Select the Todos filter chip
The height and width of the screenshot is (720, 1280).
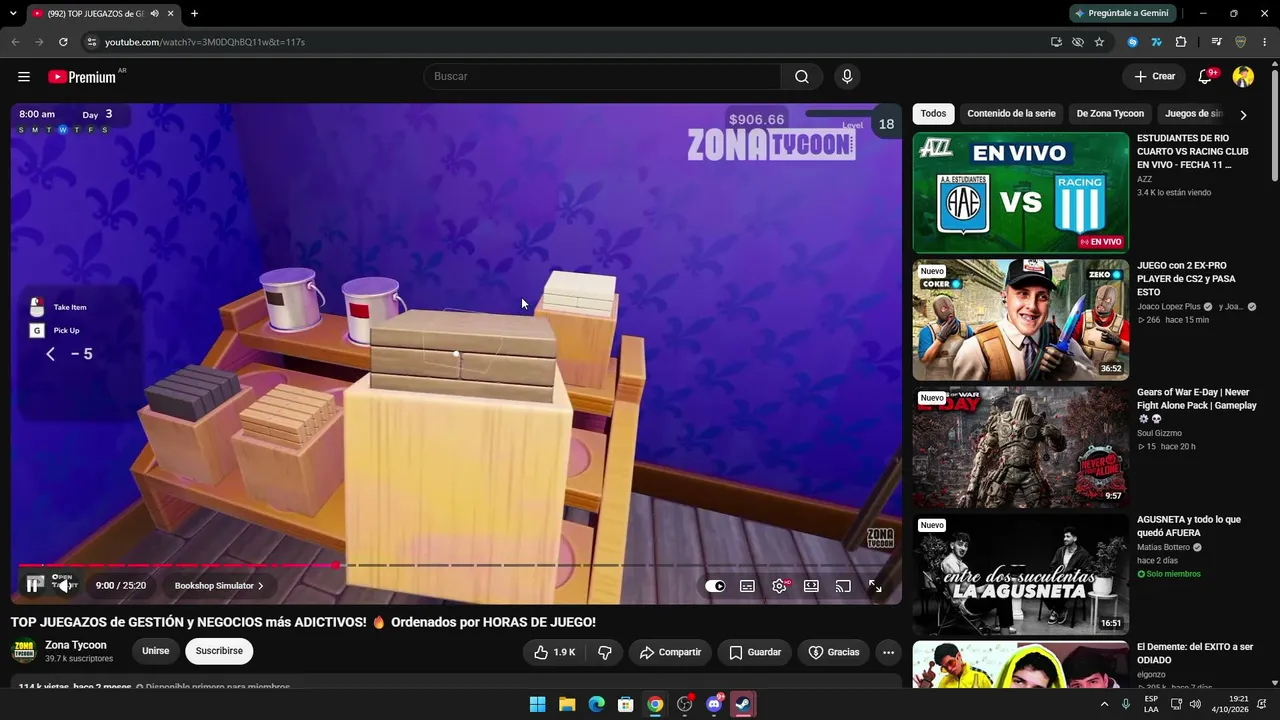point(933,114)
